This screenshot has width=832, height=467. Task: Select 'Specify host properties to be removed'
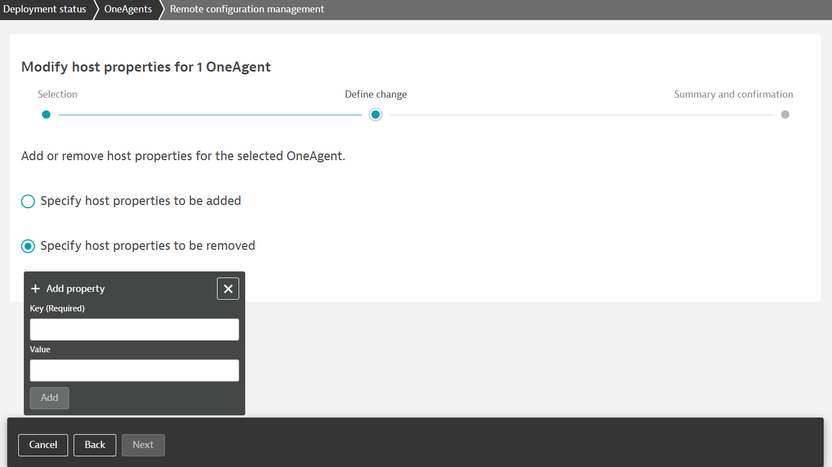pos(28,246)
